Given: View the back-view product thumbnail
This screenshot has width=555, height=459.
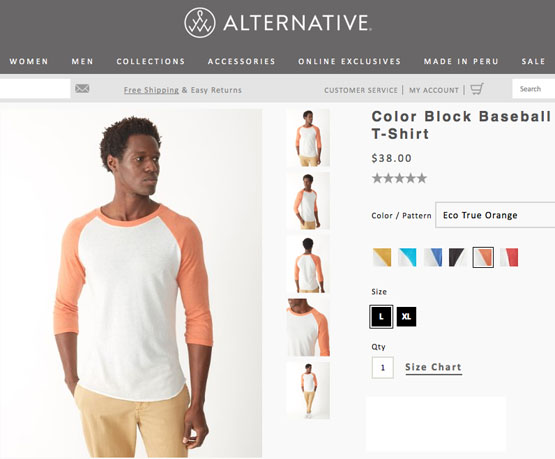Looking at the screenshot, I should (x=308, y=264).
